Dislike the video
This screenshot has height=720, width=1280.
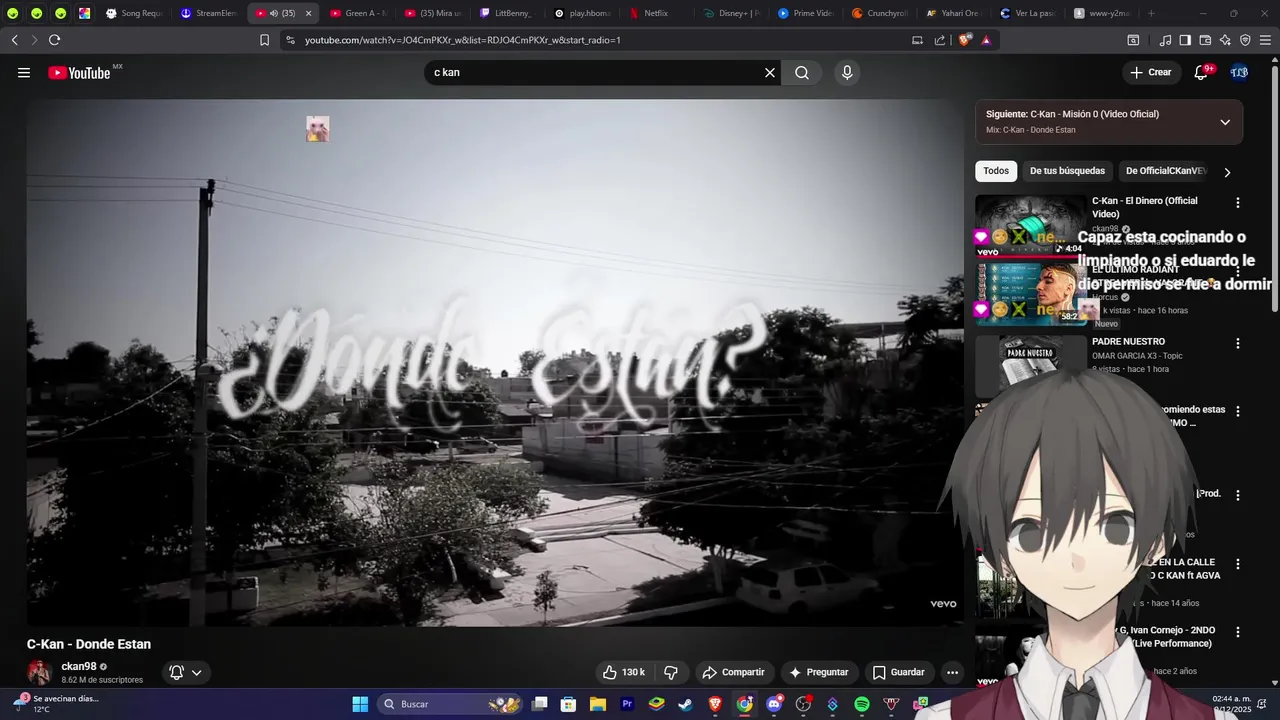tap(671, 672)
